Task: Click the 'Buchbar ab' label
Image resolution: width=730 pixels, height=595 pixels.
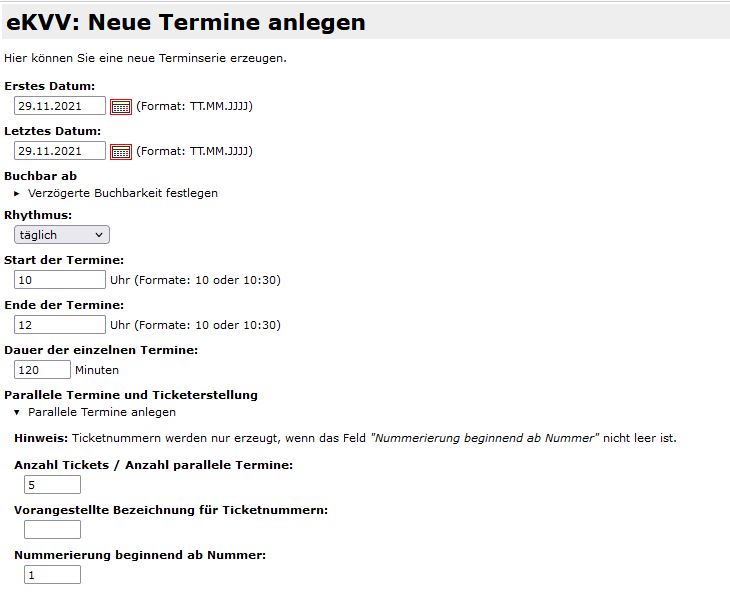Action: point(41,176)
